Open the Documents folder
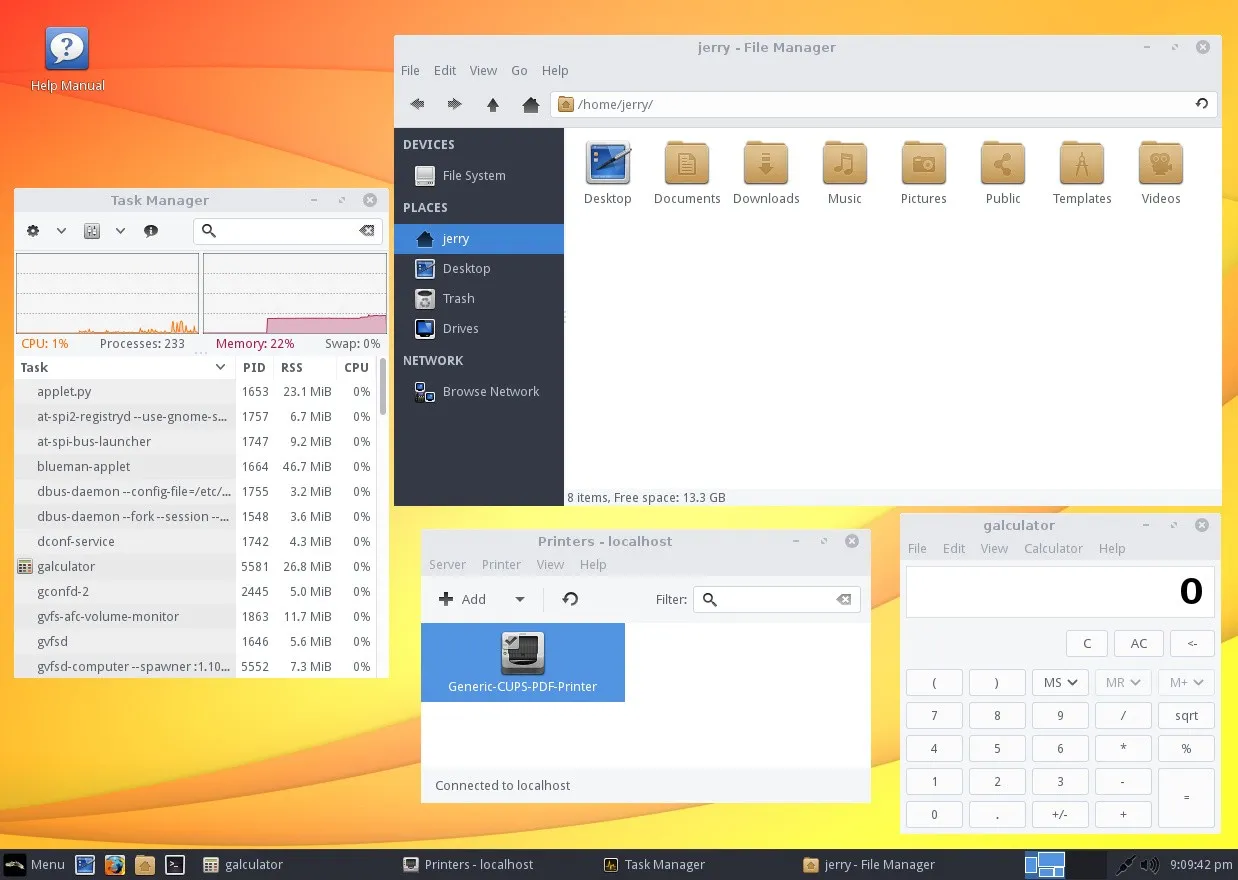 686,170
